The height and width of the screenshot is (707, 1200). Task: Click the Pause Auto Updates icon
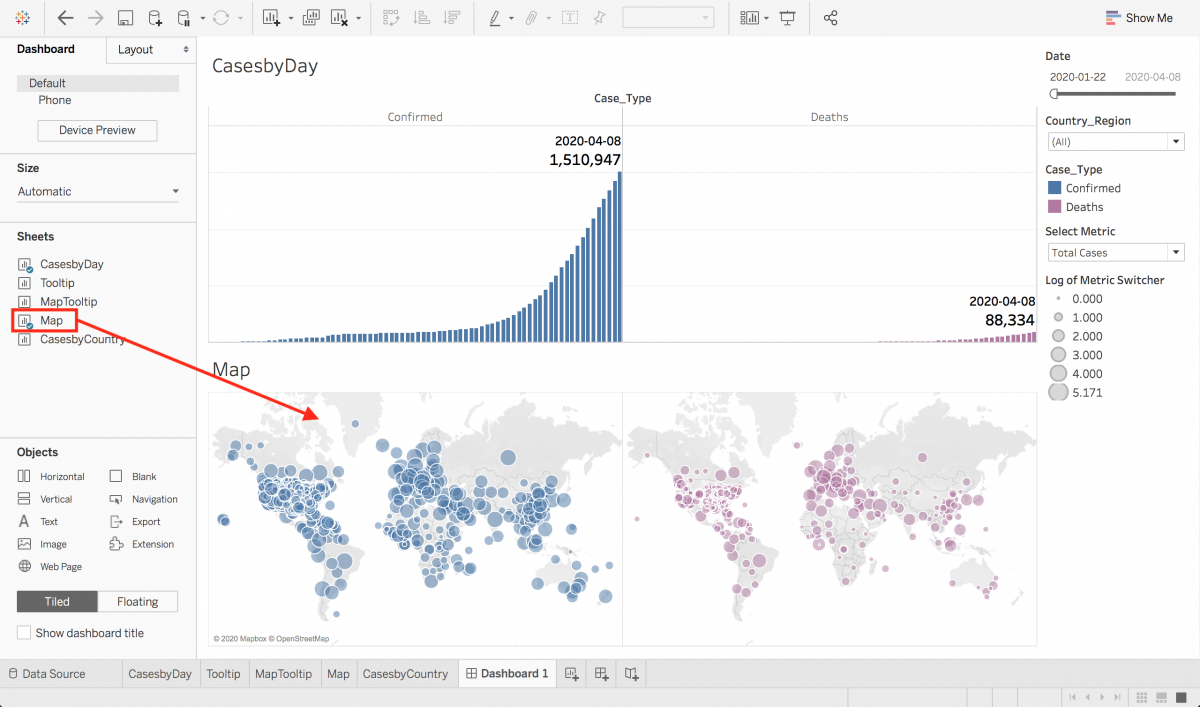[182, 18]
